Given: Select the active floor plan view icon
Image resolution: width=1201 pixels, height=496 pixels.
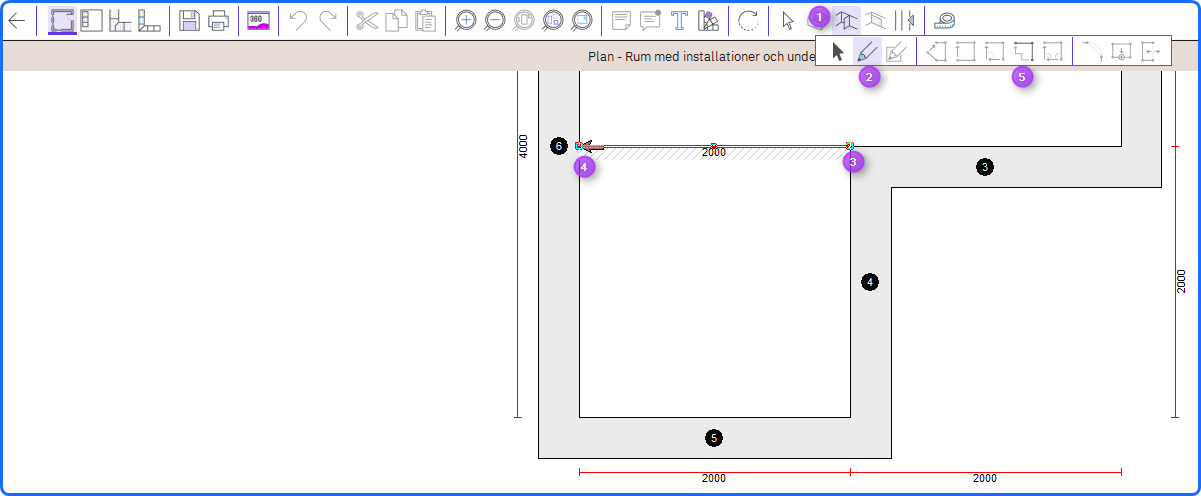Looking at the screenshot, I should pos(62,20).
